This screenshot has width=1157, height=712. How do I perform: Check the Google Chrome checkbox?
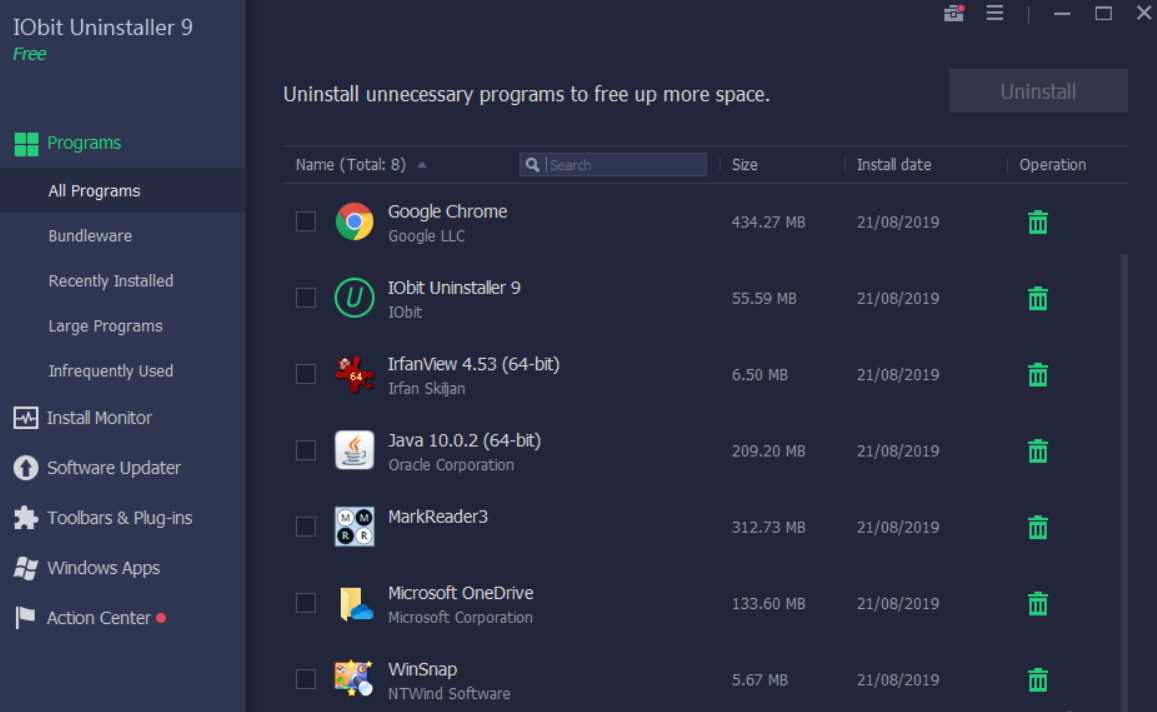pos(305,221)
